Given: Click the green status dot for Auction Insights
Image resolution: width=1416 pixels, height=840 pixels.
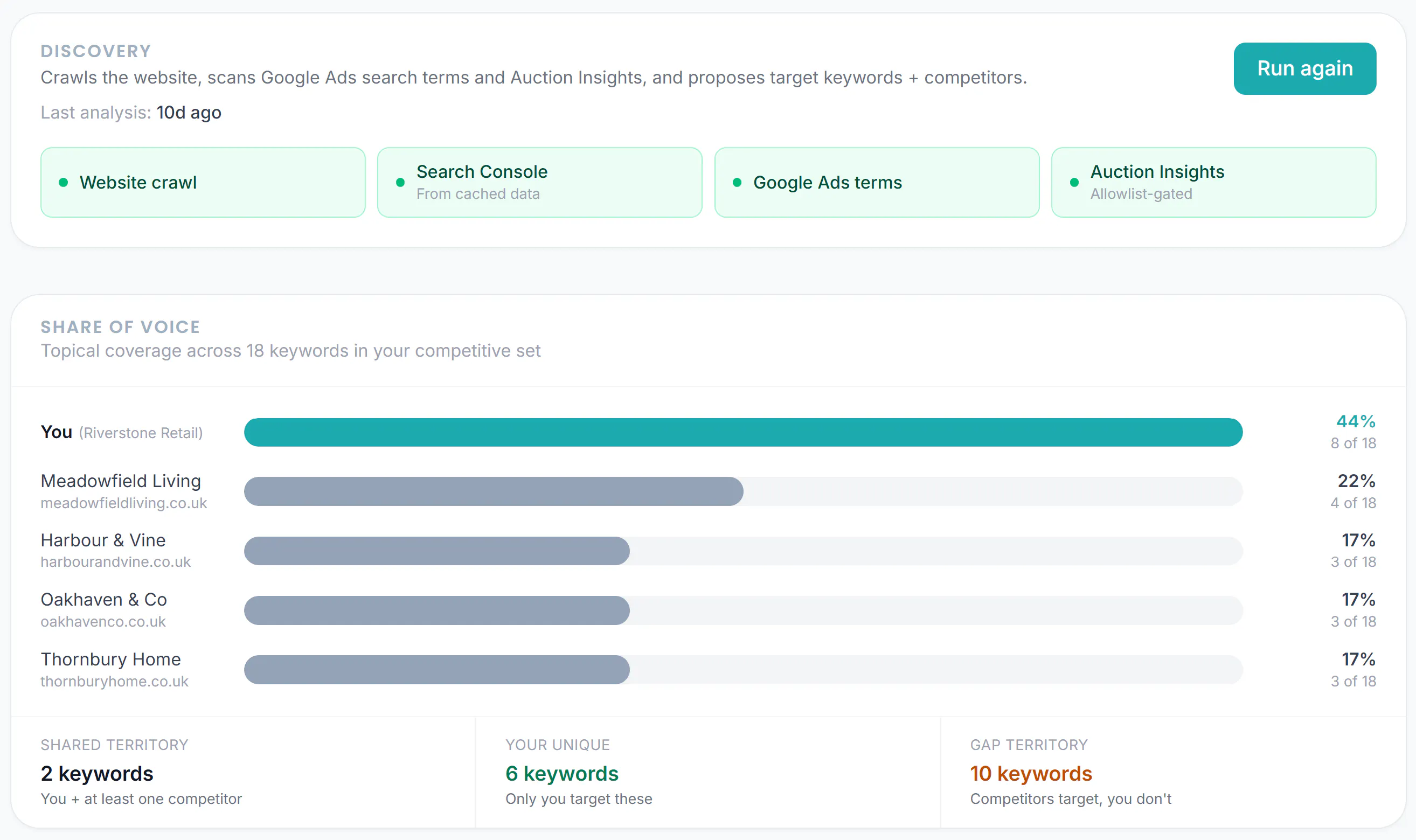Looking at the screenshot, I should click(1074, 182).
